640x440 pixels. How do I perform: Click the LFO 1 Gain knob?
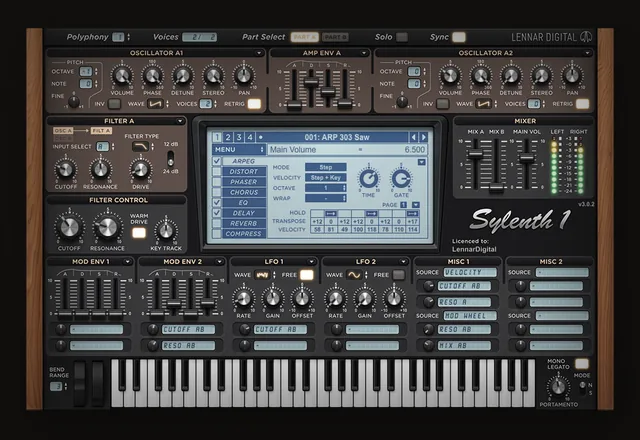coord(273,299)
